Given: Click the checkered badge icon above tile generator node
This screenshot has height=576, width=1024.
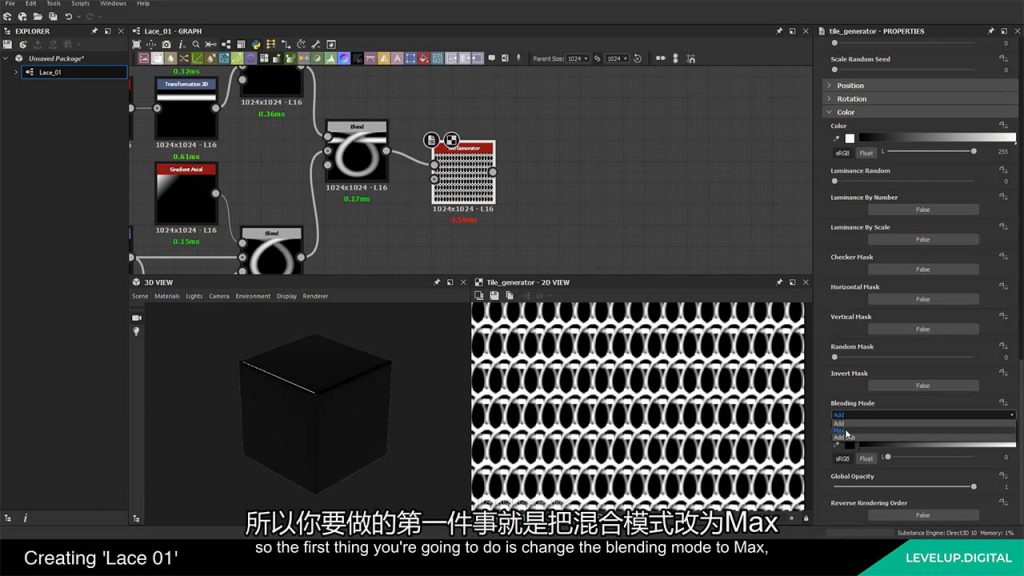Looking at the screenshot, I should click(451, 139).
